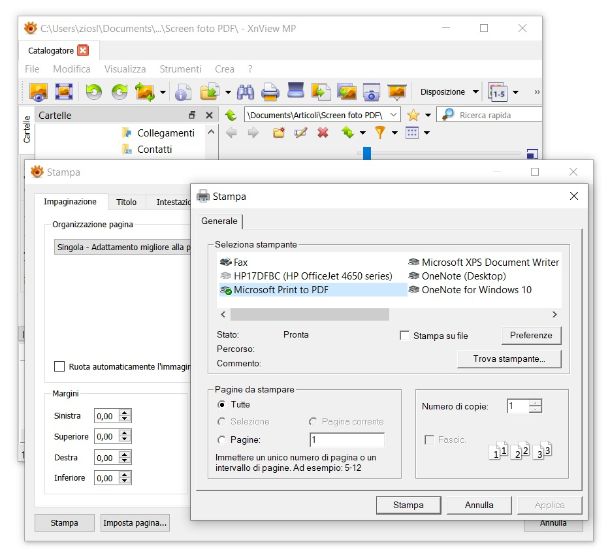Click the screen capture camera icon

(372, 92)
